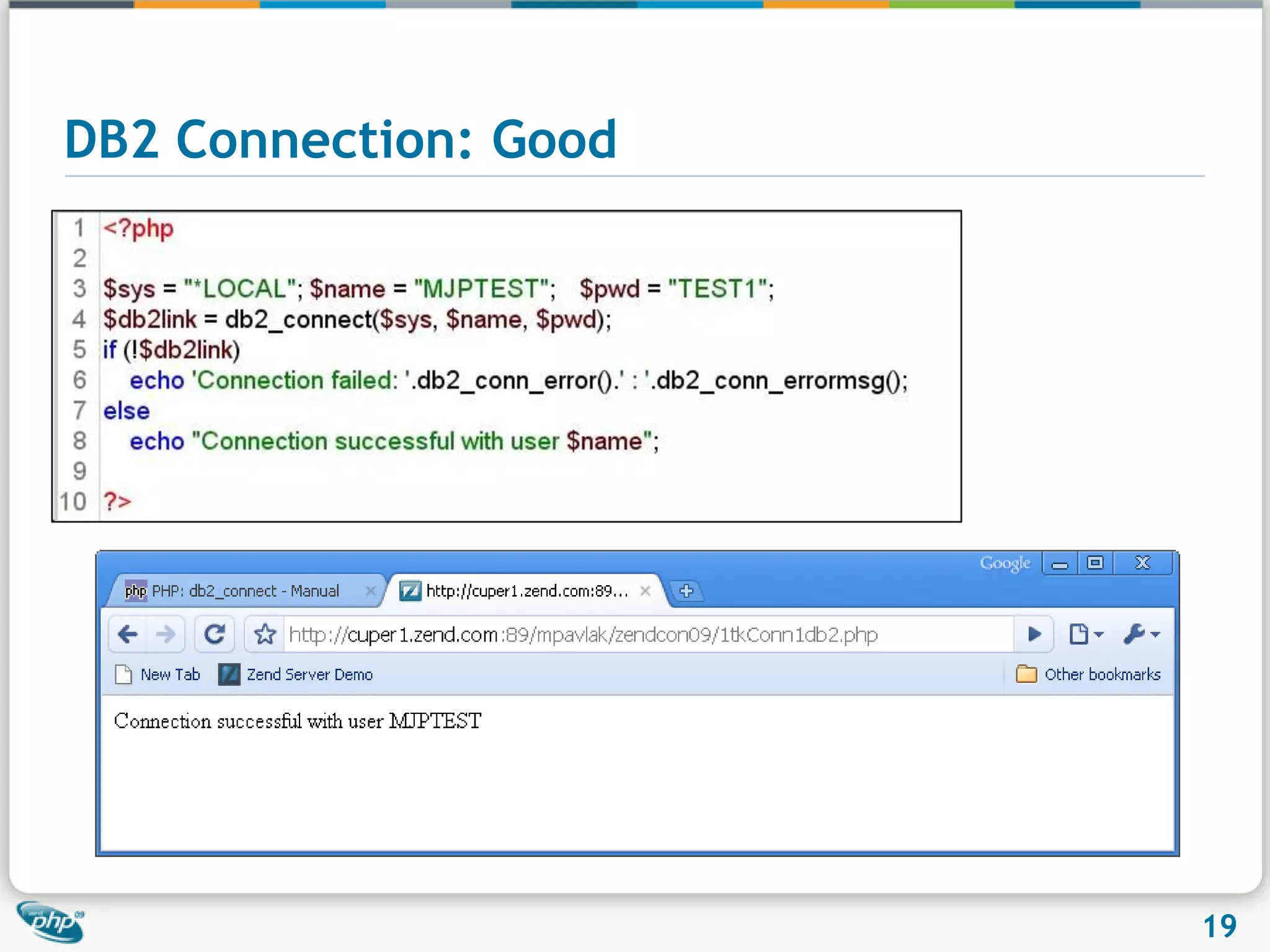Open the New Tab bookmark
The image size is (1270, 952).
click(158, 674)
